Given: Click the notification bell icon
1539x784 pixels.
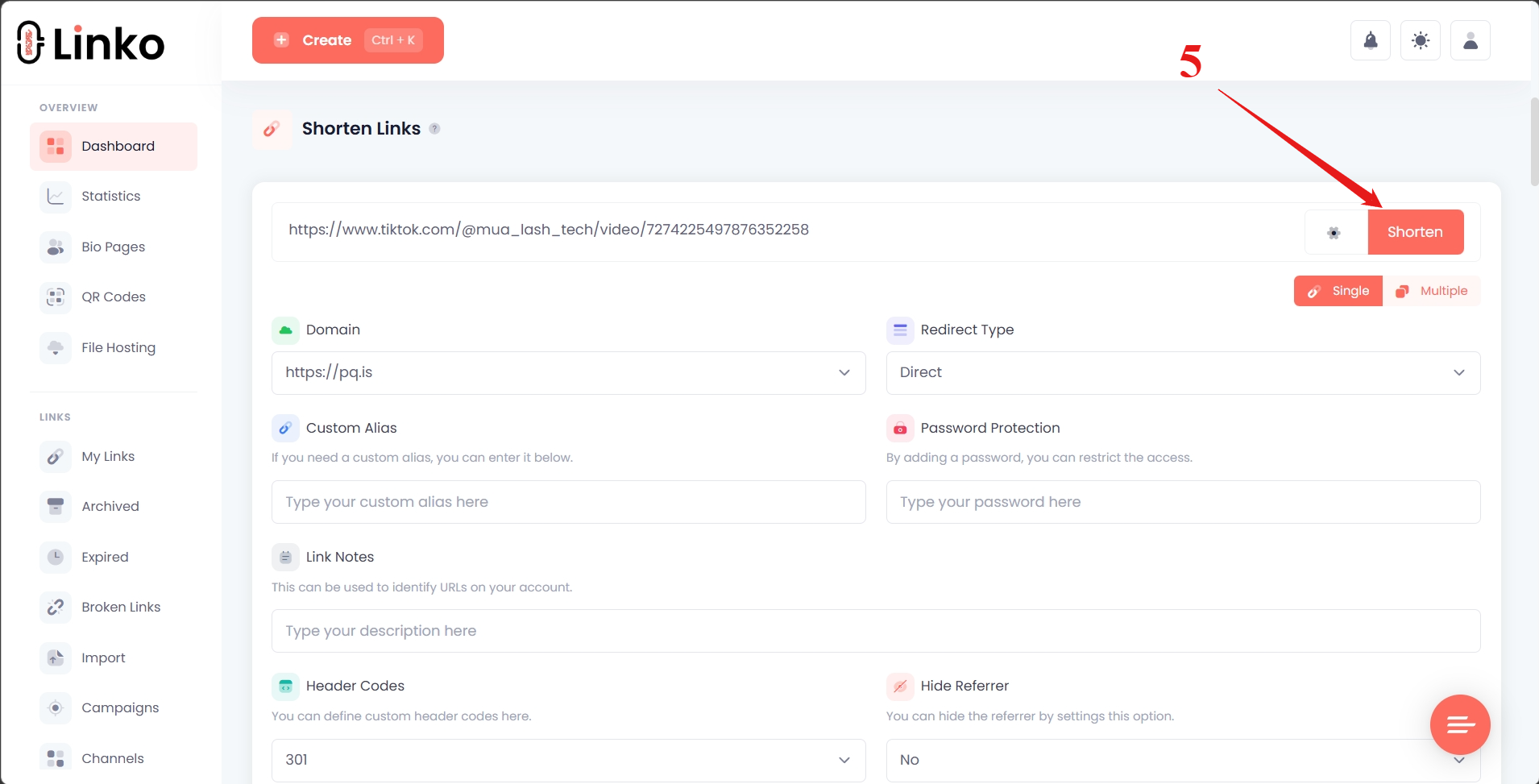Looking at the screenshot, I should 1370,40.
